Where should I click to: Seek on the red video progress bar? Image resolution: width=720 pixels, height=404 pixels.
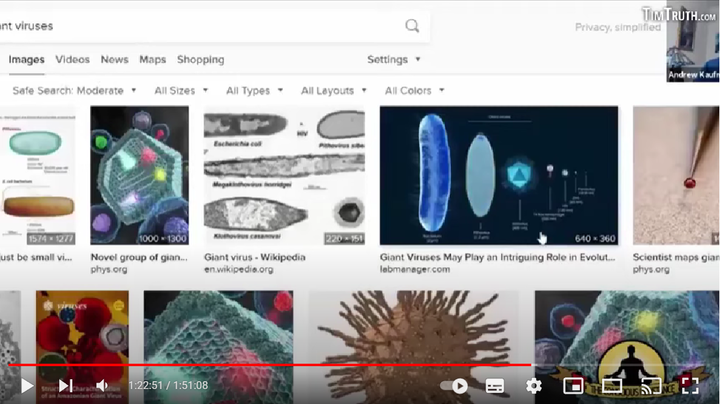[x=270, y=365]
